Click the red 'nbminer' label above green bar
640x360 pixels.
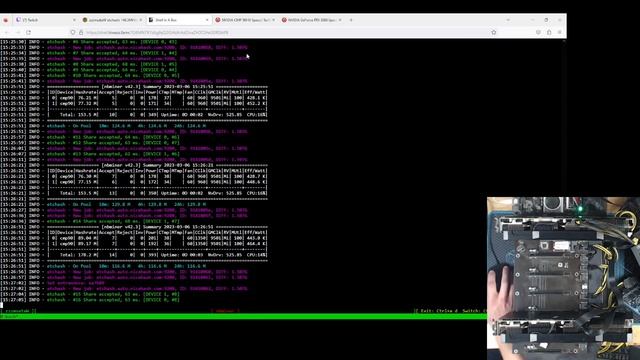tap(225, 311)
